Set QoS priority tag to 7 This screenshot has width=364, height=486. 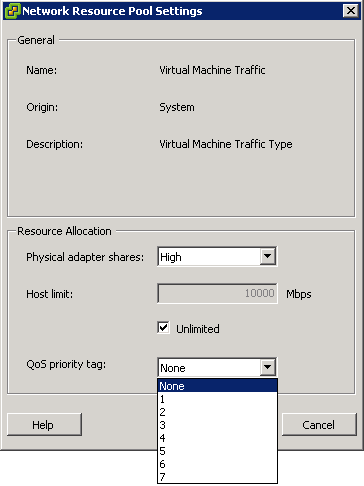click(217, 477)
